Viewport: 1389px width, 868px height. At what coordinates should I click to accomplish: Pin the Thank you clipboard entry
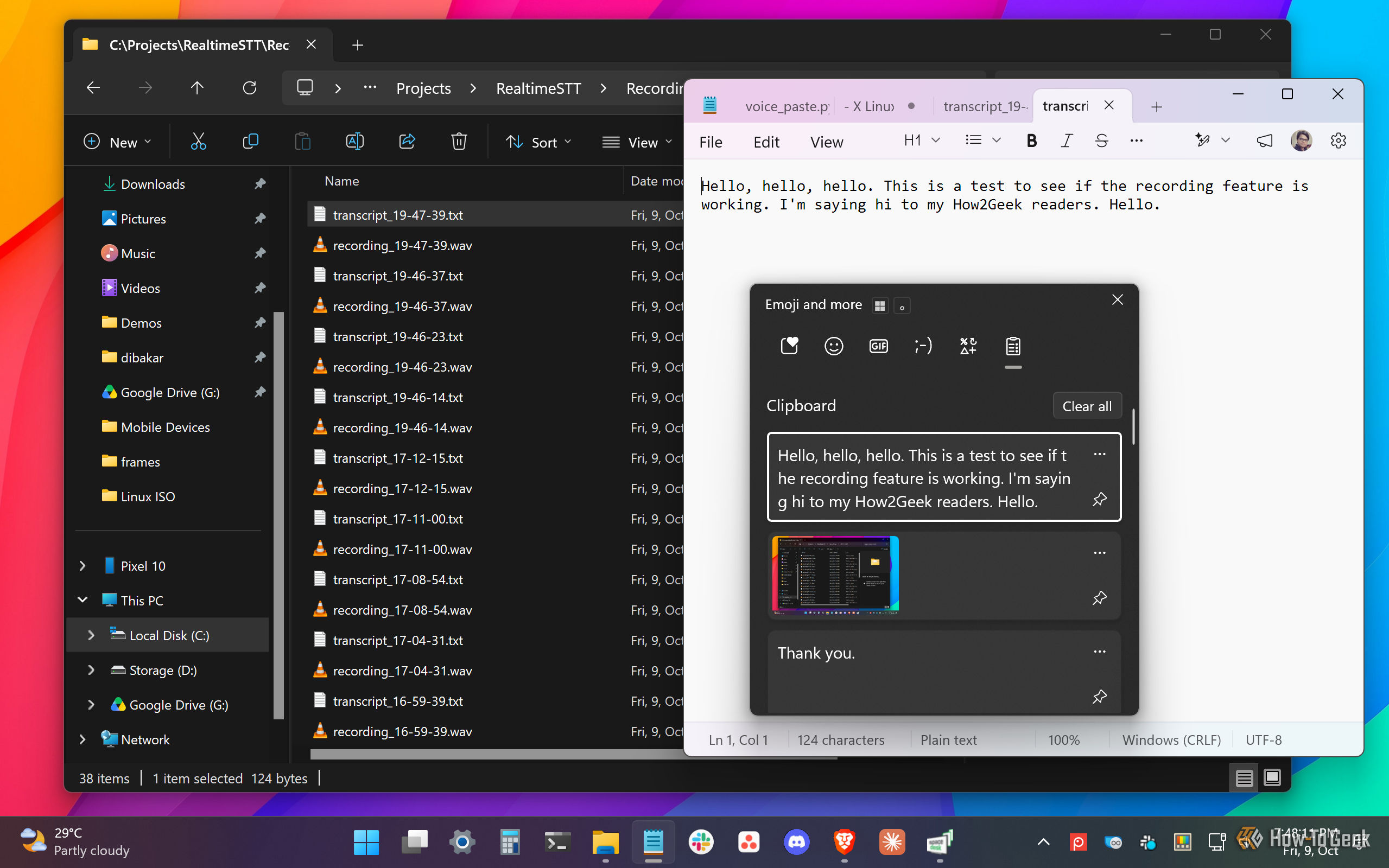[x=1099, y=697]
